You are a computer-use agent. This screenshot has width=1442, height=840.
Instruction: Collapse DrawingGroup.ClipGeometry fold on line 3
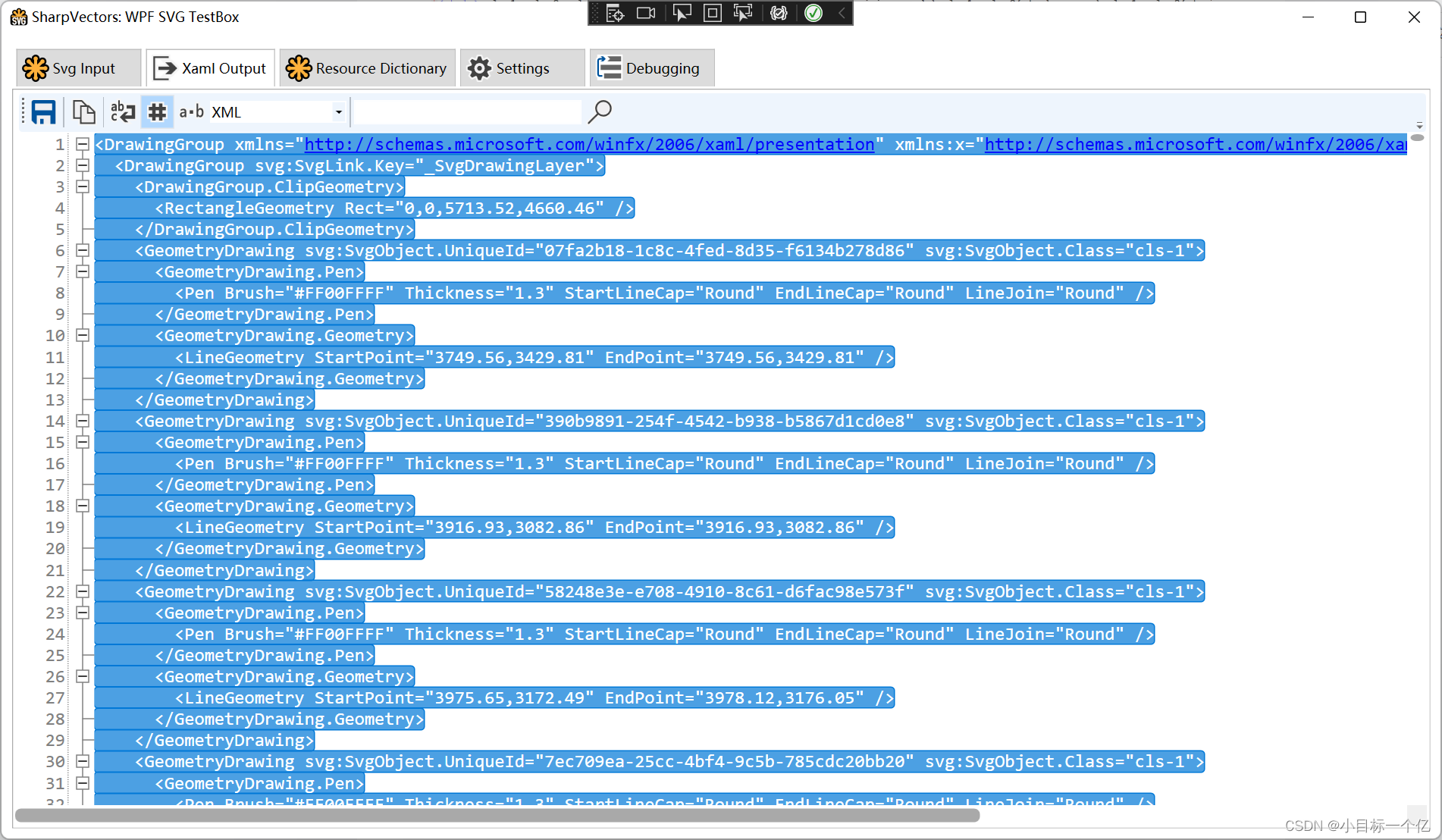click(x=83, y=186)
